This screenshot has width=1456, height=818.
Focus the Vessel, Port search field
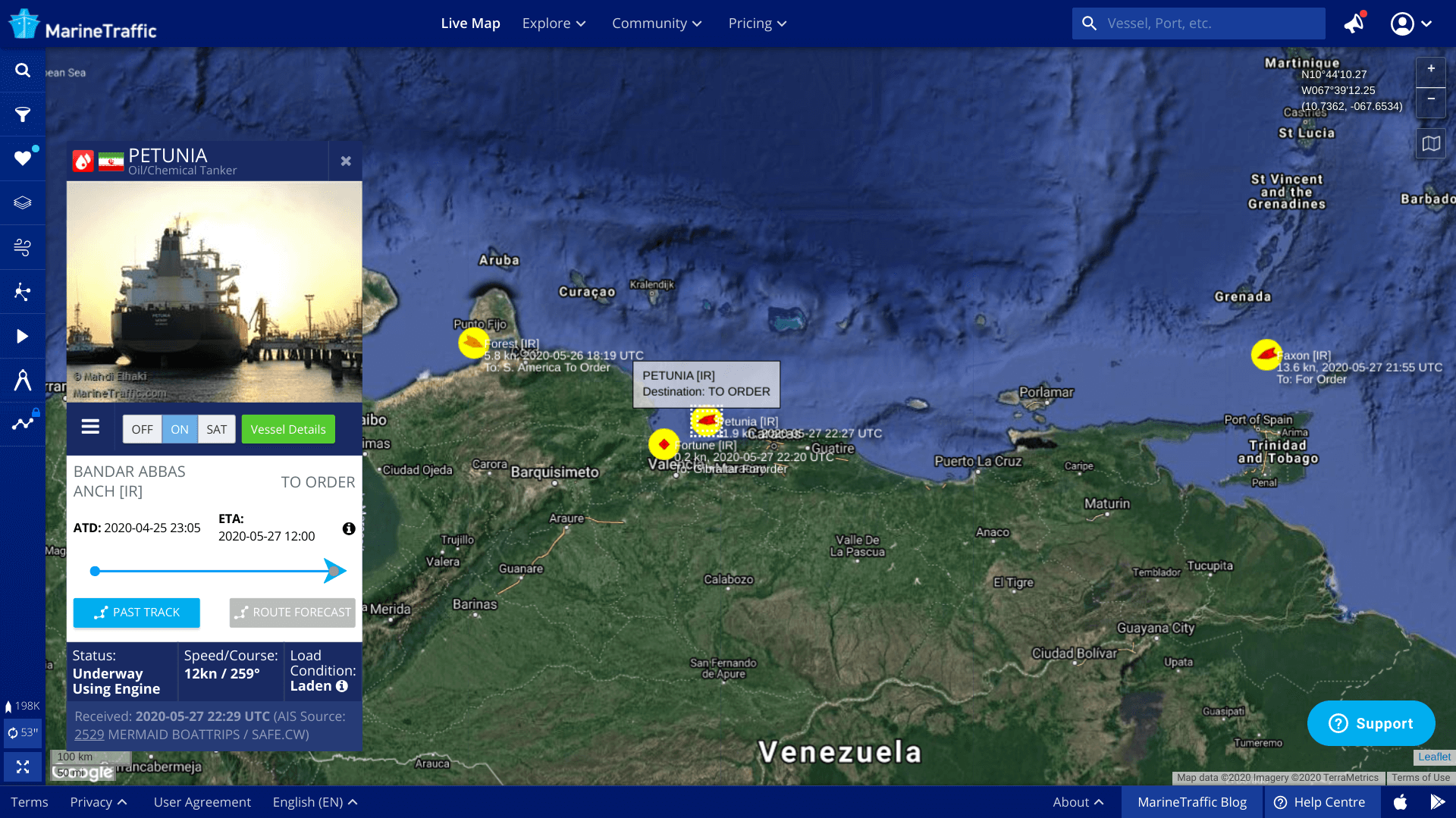click(x=1198, y=24)
